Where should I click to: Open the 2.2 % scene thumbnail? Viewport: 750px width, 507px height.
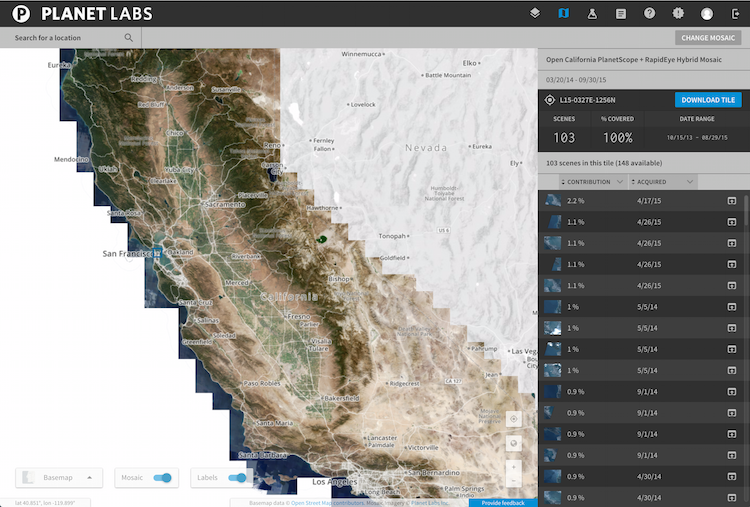click(x=552, y=201)
